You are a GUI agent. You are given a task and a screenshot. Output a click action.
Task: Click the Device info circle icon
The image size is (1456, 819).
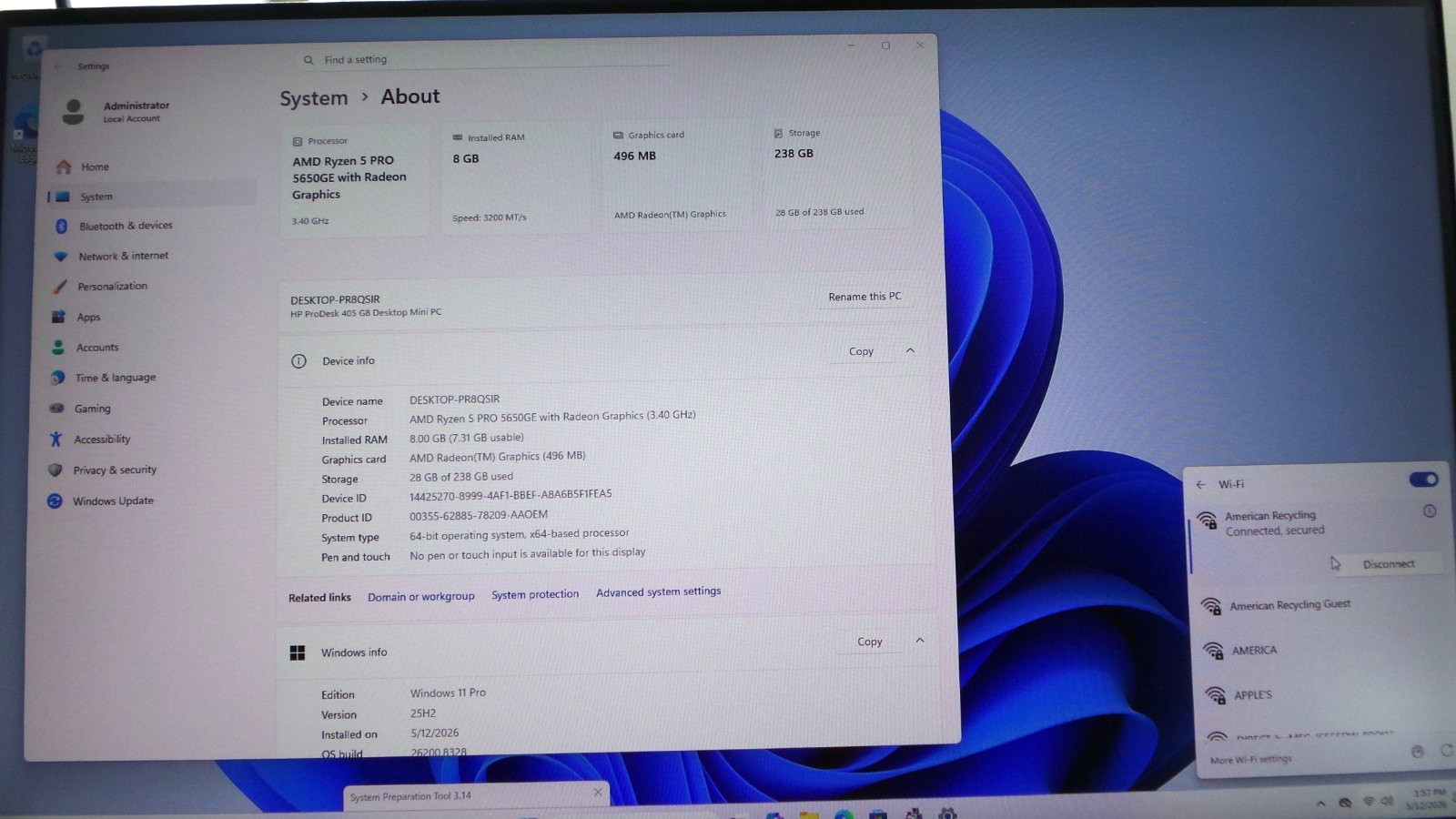click(298, 361)
